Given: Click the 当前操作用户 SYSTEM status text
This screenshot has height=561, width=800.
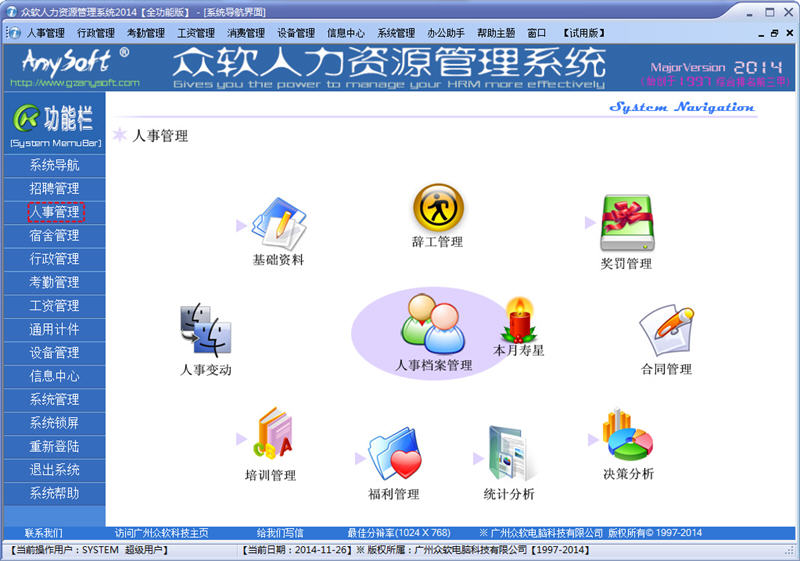Looking at the screenshot, I should [x=89, y=550].
